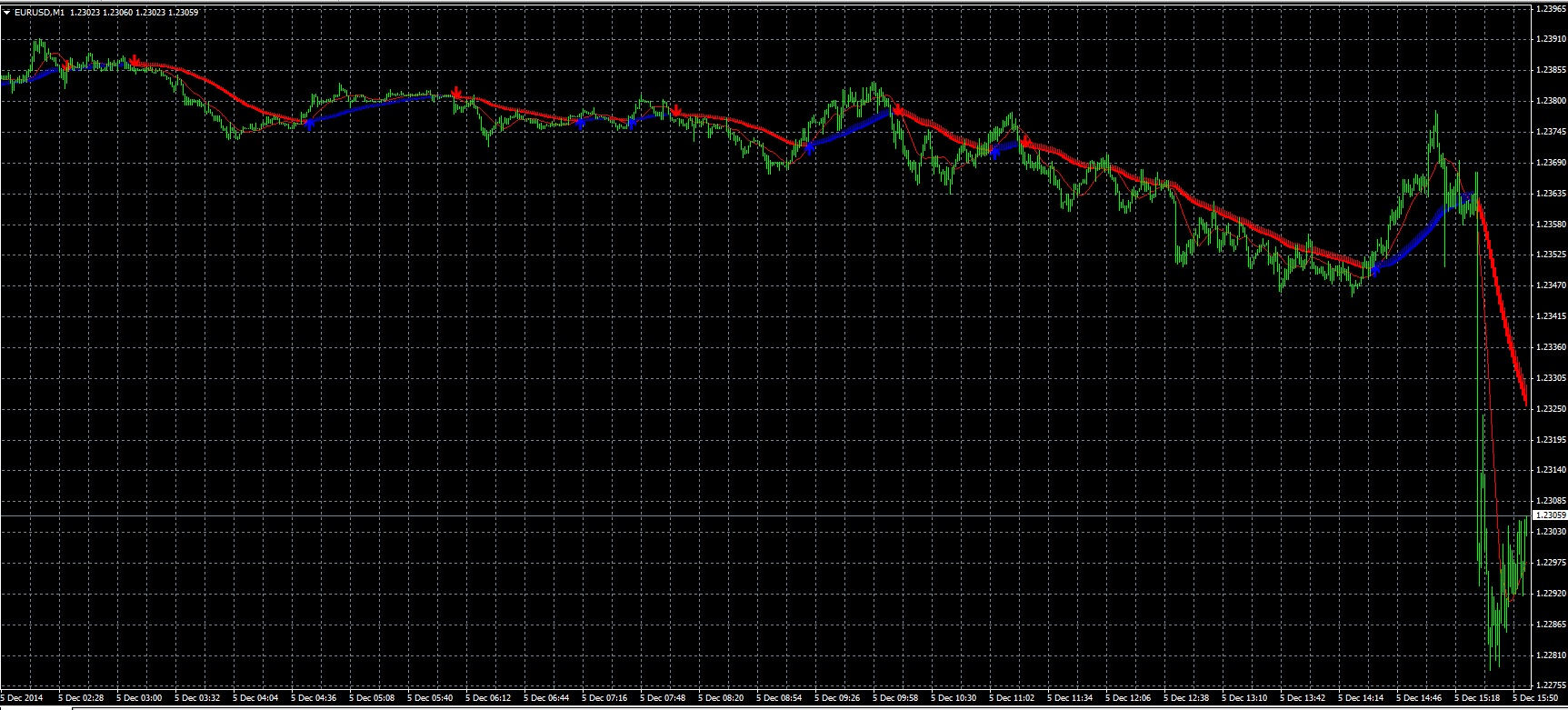The width and height of the screenshot is (1568, 710).
Task: Click the 1.23800 price axis label
Action: click(x=1549, y=101)
